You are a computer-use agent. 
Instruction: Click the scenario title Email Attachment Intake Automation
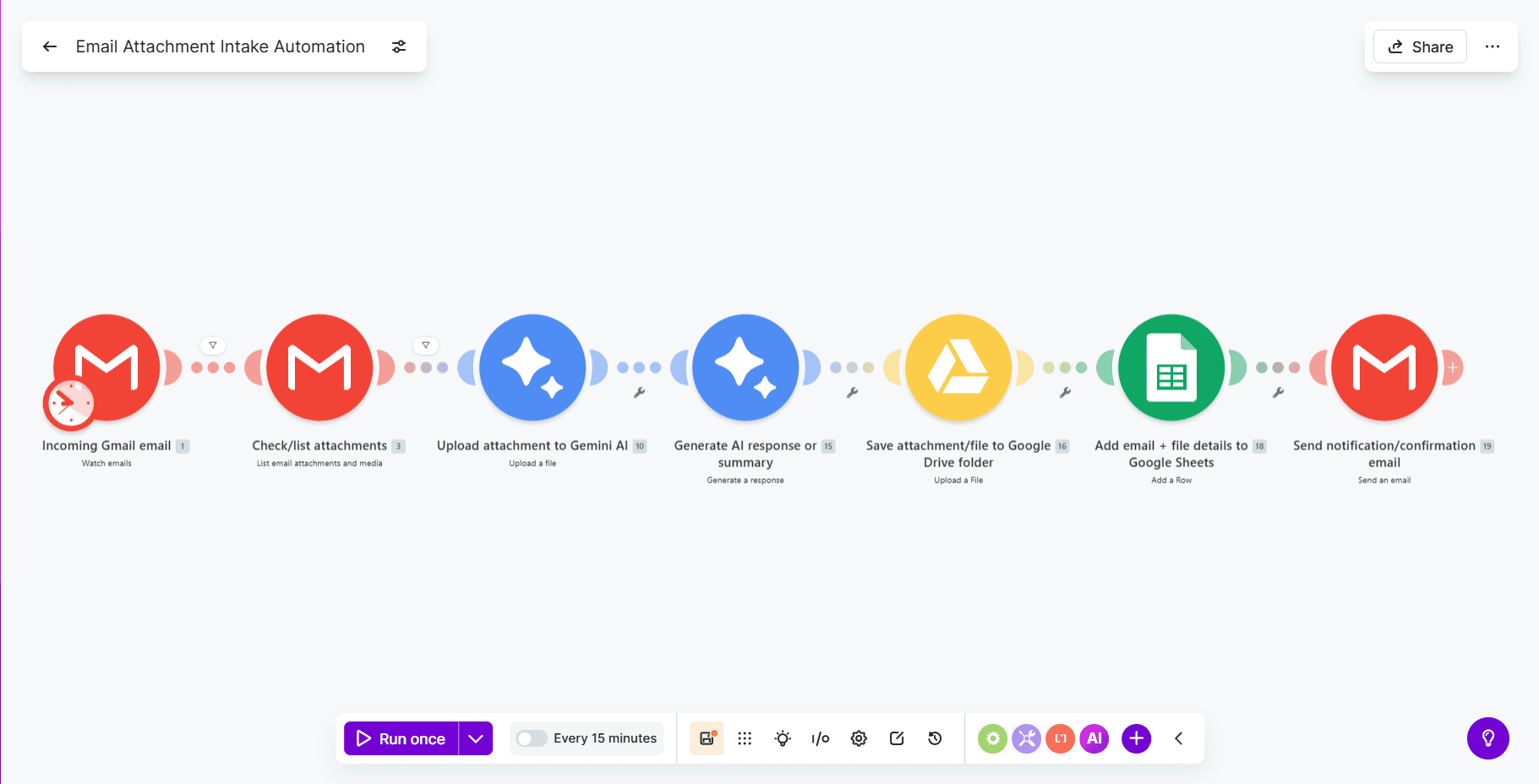coord(221,46)
